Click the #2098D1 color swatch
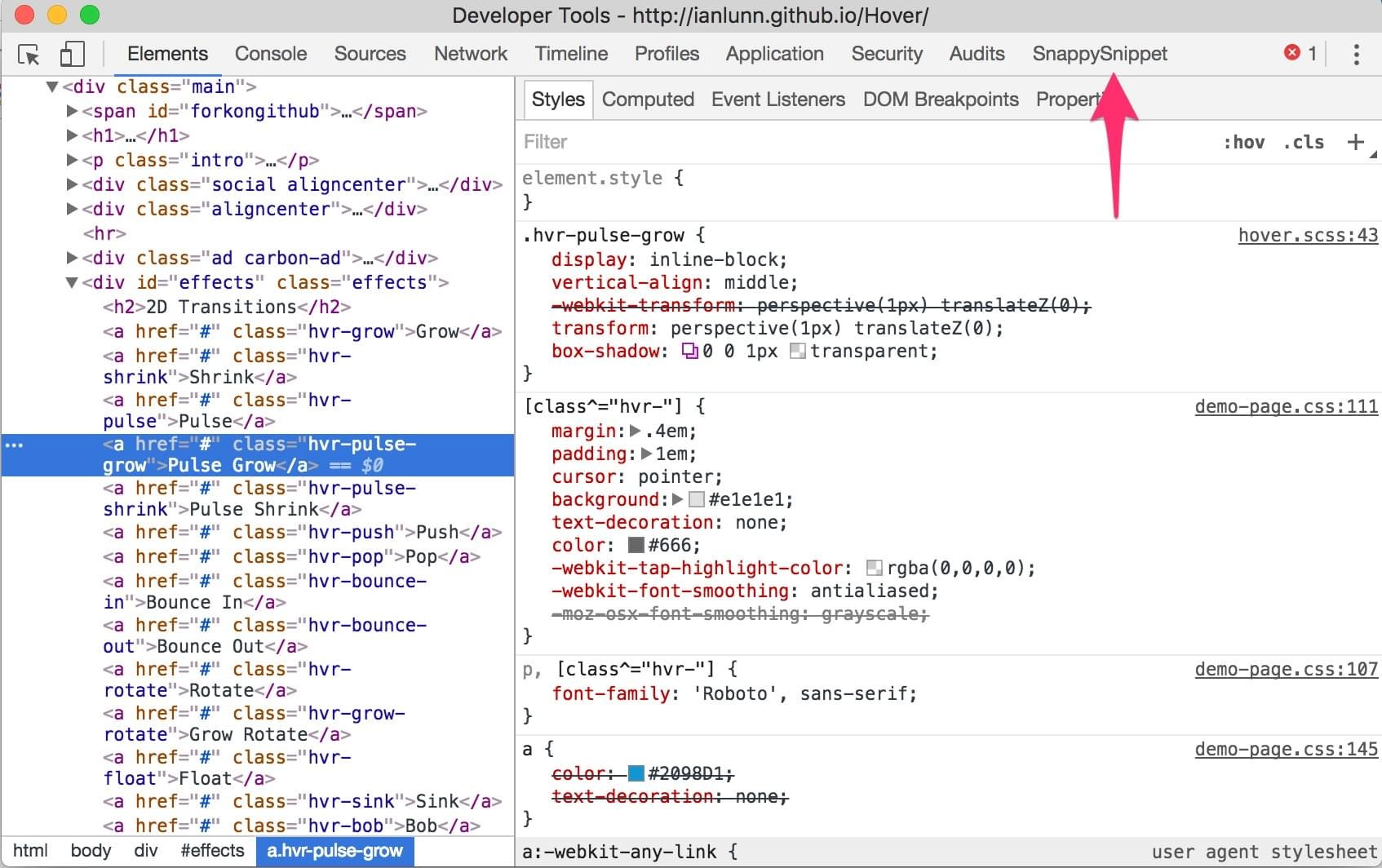1382x868 pixels. [633, 773]
